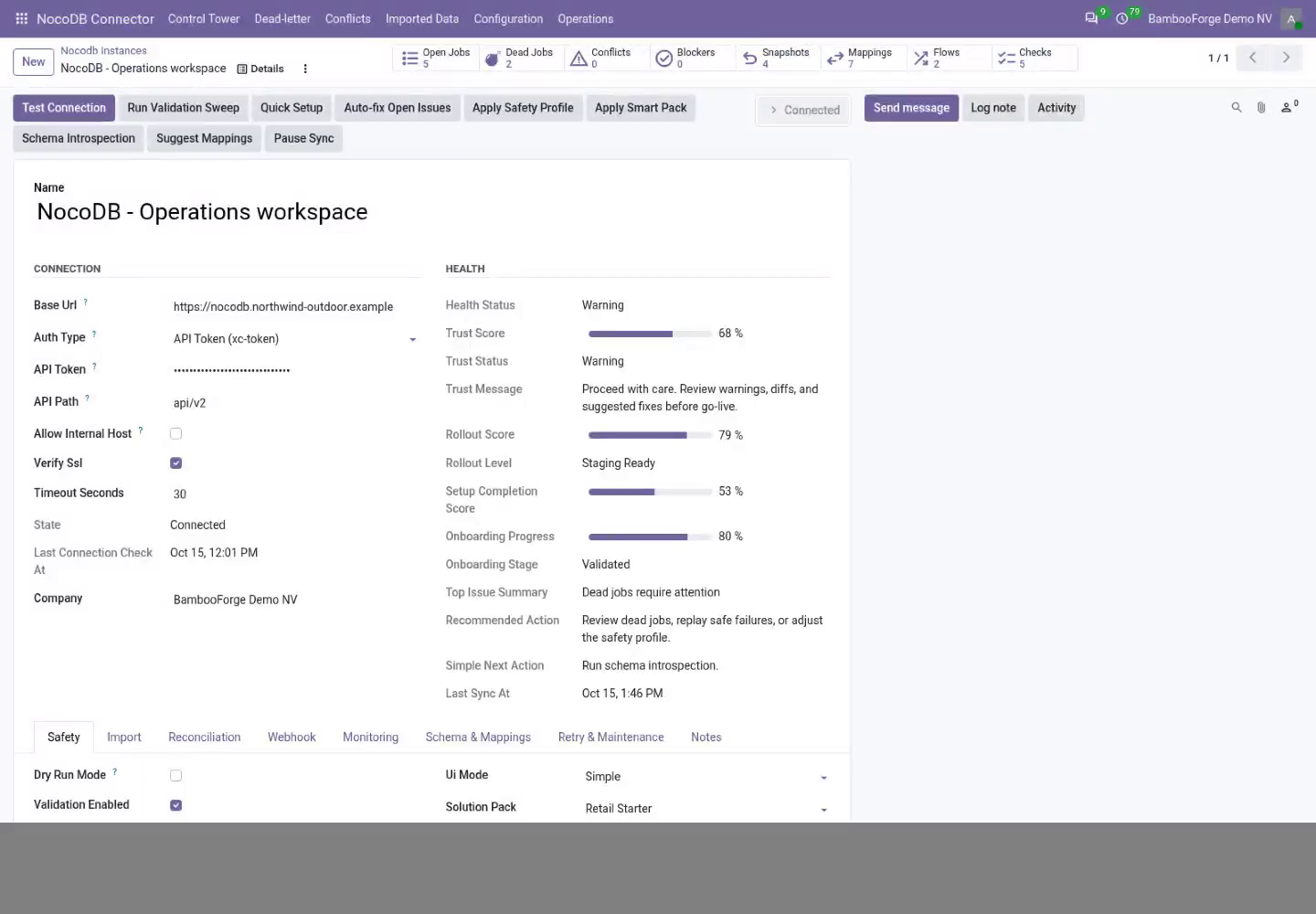Click the Nocodb Instances breadcrumb link

103,51
